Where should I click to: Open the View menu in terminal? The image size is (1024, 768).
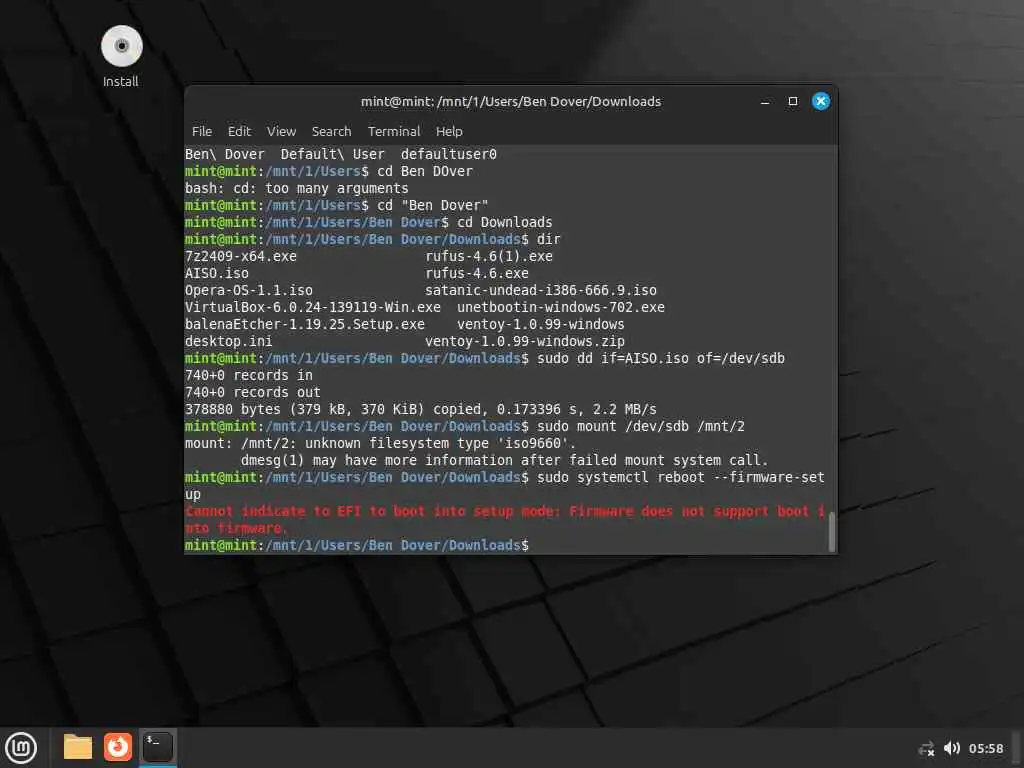point(281,131)
